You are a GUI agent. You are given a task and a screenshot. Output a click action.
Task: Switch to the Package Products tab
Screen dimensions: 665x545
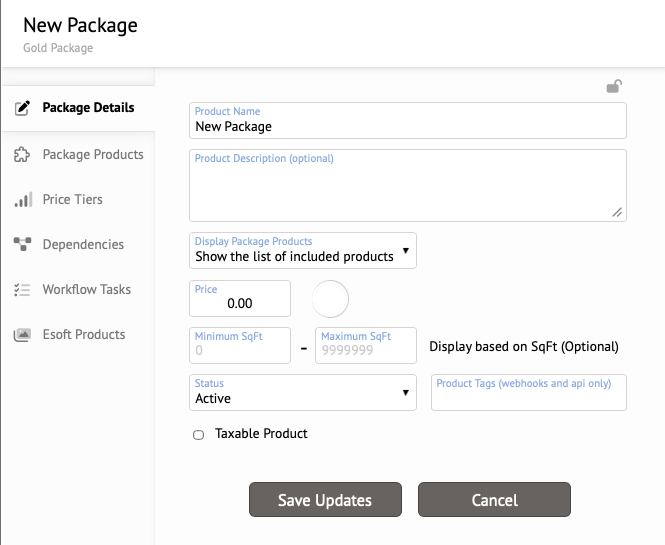78,154
